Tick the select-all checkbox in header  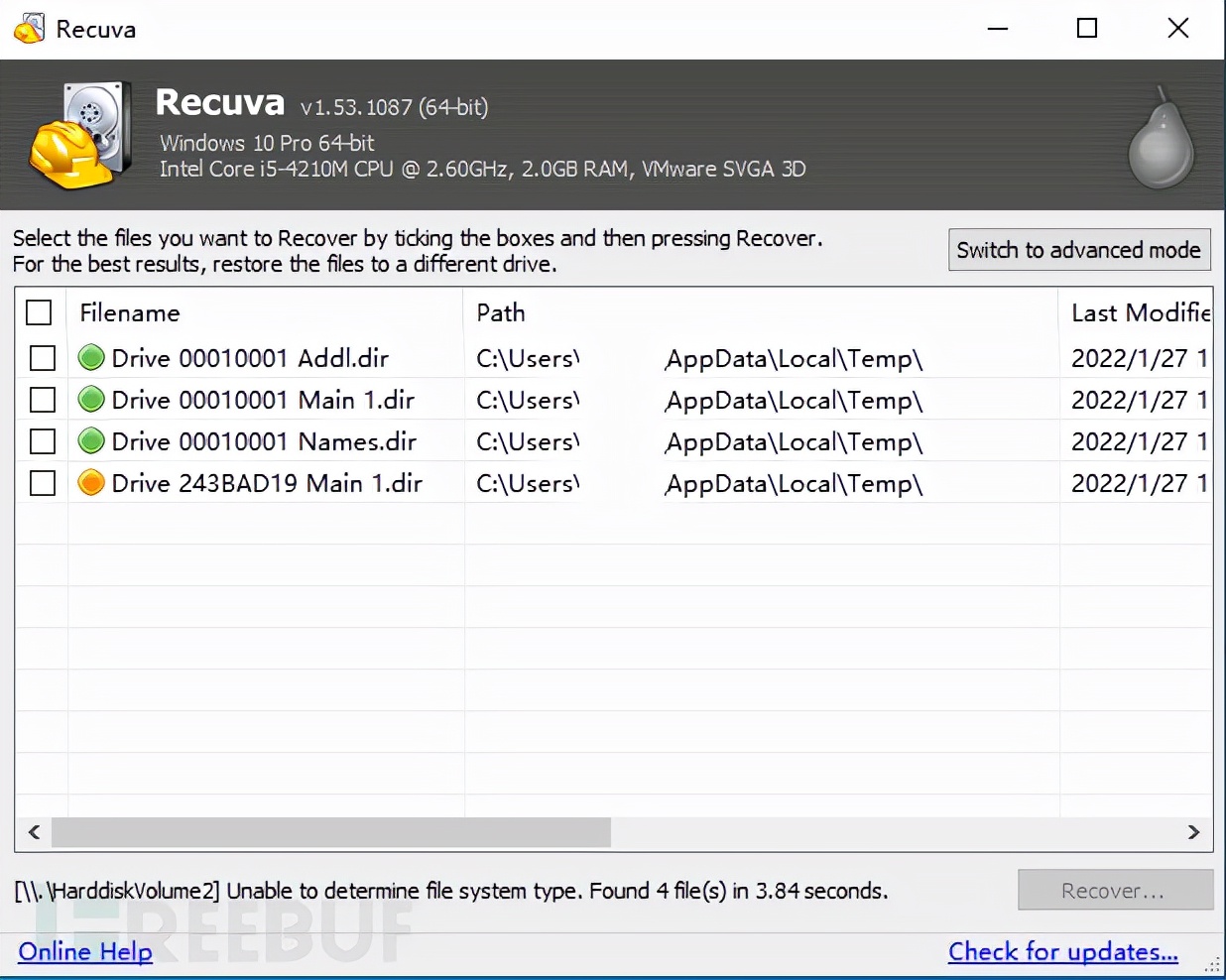(39, 312)
